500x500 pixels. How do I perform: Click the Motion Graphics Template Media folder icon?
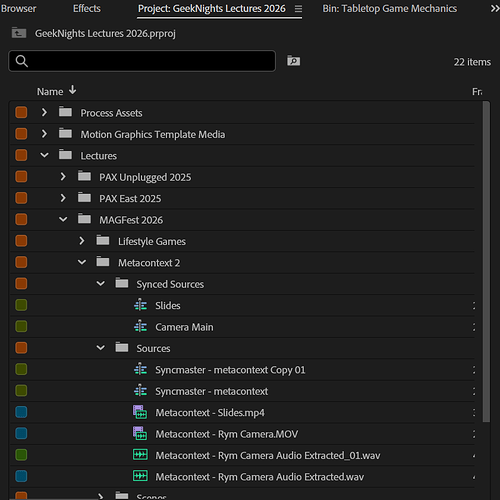[x=65, y=133]
